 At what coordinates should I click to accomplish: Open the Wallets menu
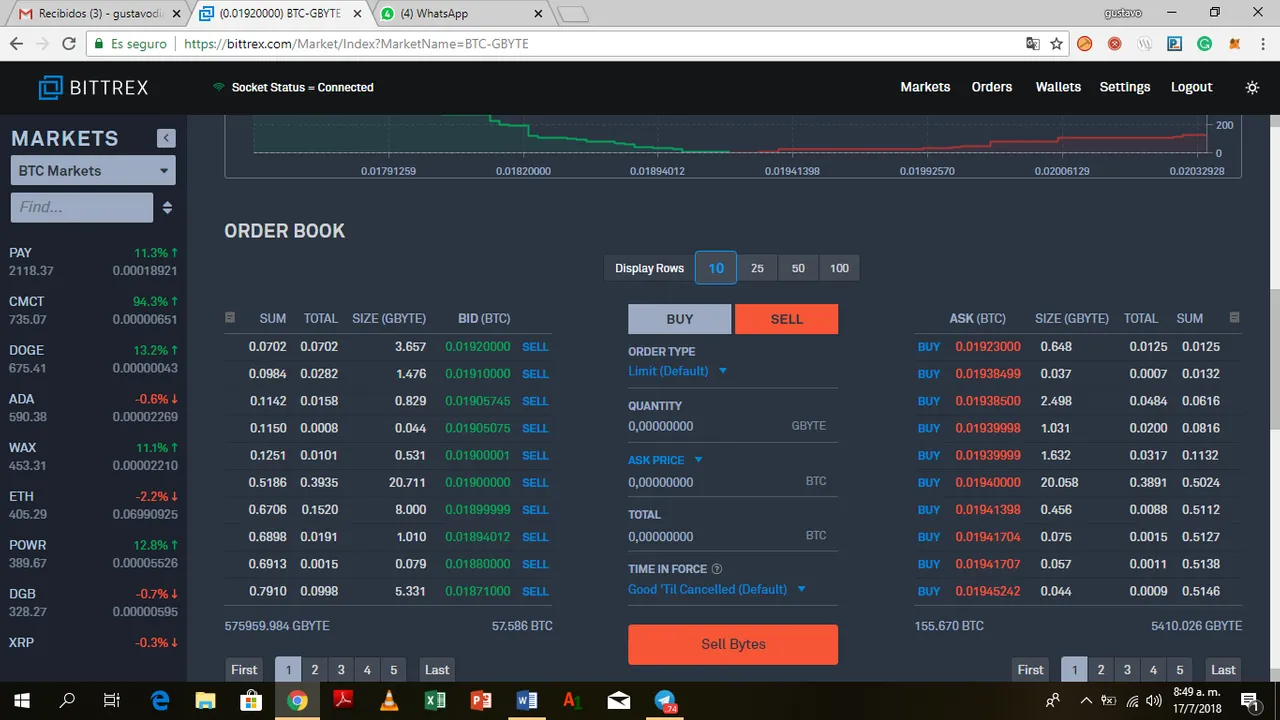tap(1058, 87)
